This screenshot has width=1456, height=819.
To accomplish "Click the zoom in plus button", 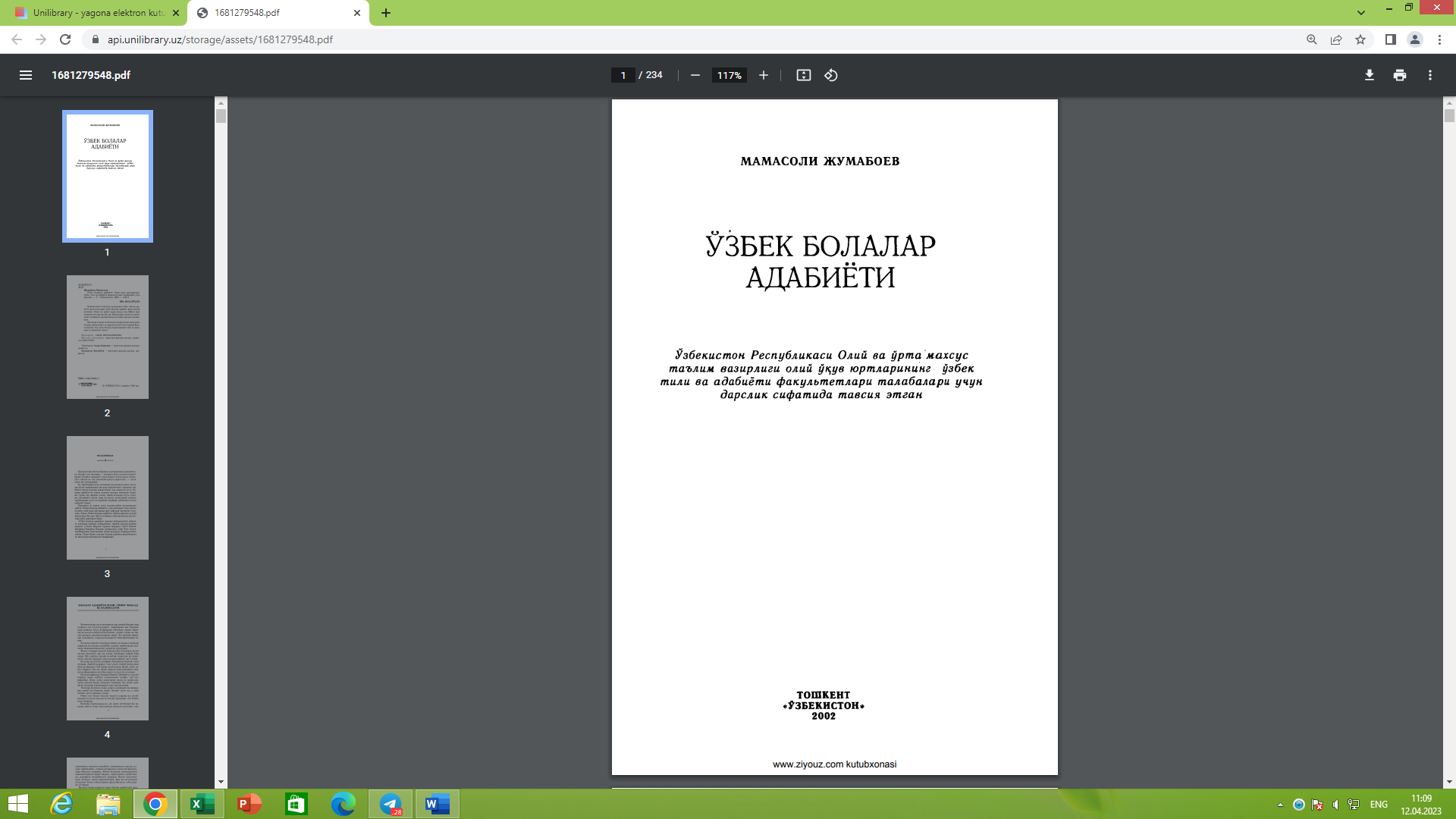I will point(764,75).
